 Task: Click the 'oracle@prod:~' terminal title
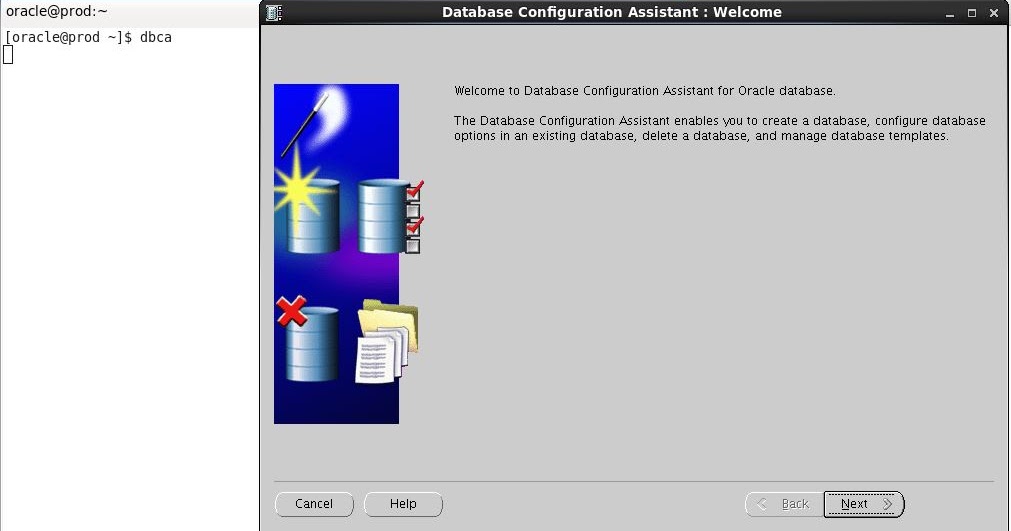click(x=57, y=11)
